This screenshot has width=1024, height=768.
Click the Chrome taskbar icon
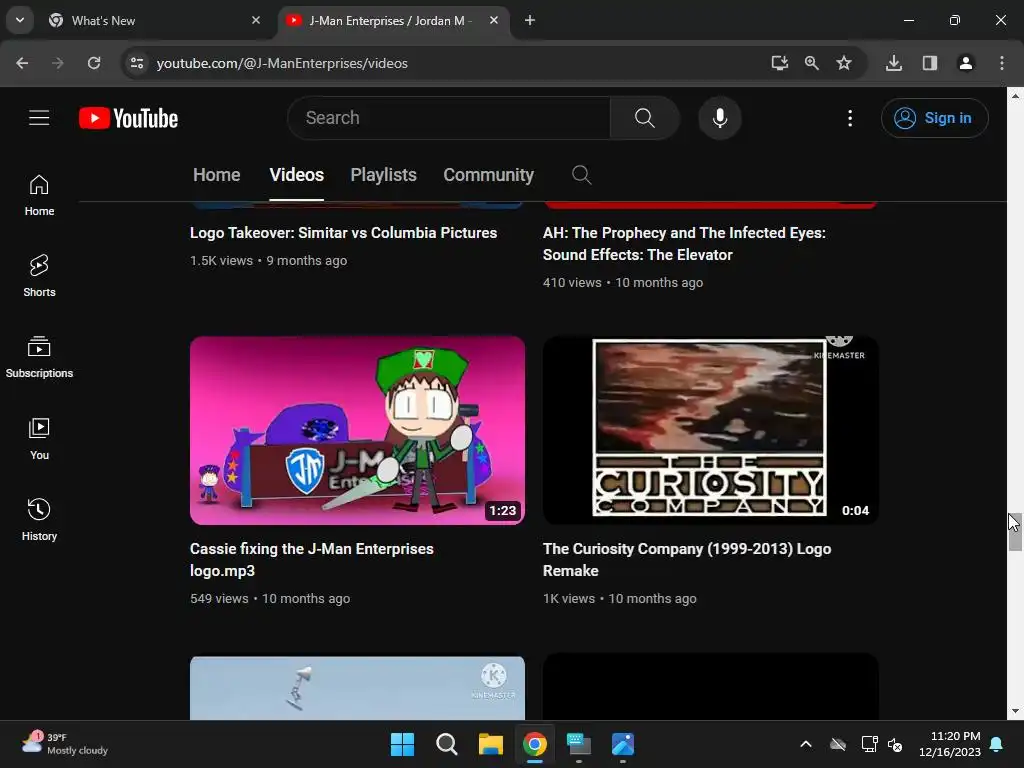pos(535,744)
